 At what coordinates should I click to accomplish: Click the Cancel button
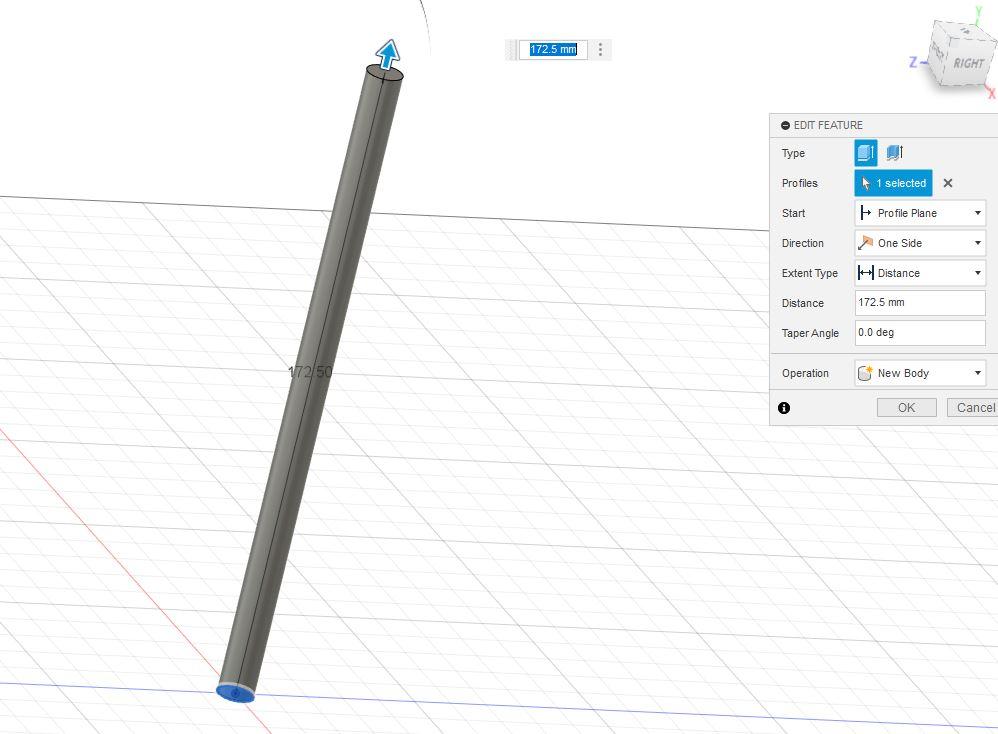coord(973,407)
